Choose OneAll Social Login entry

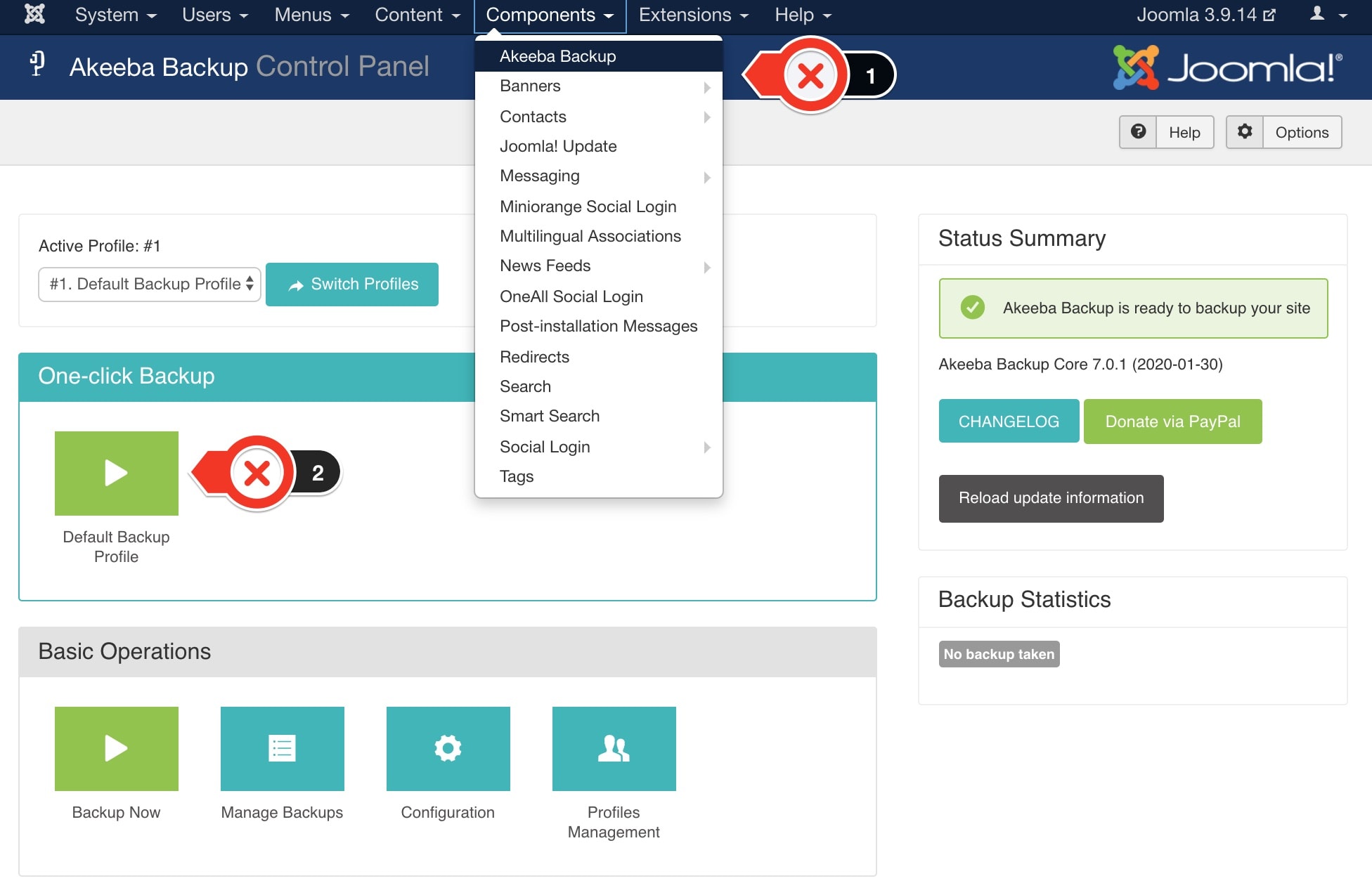[599, 296]
